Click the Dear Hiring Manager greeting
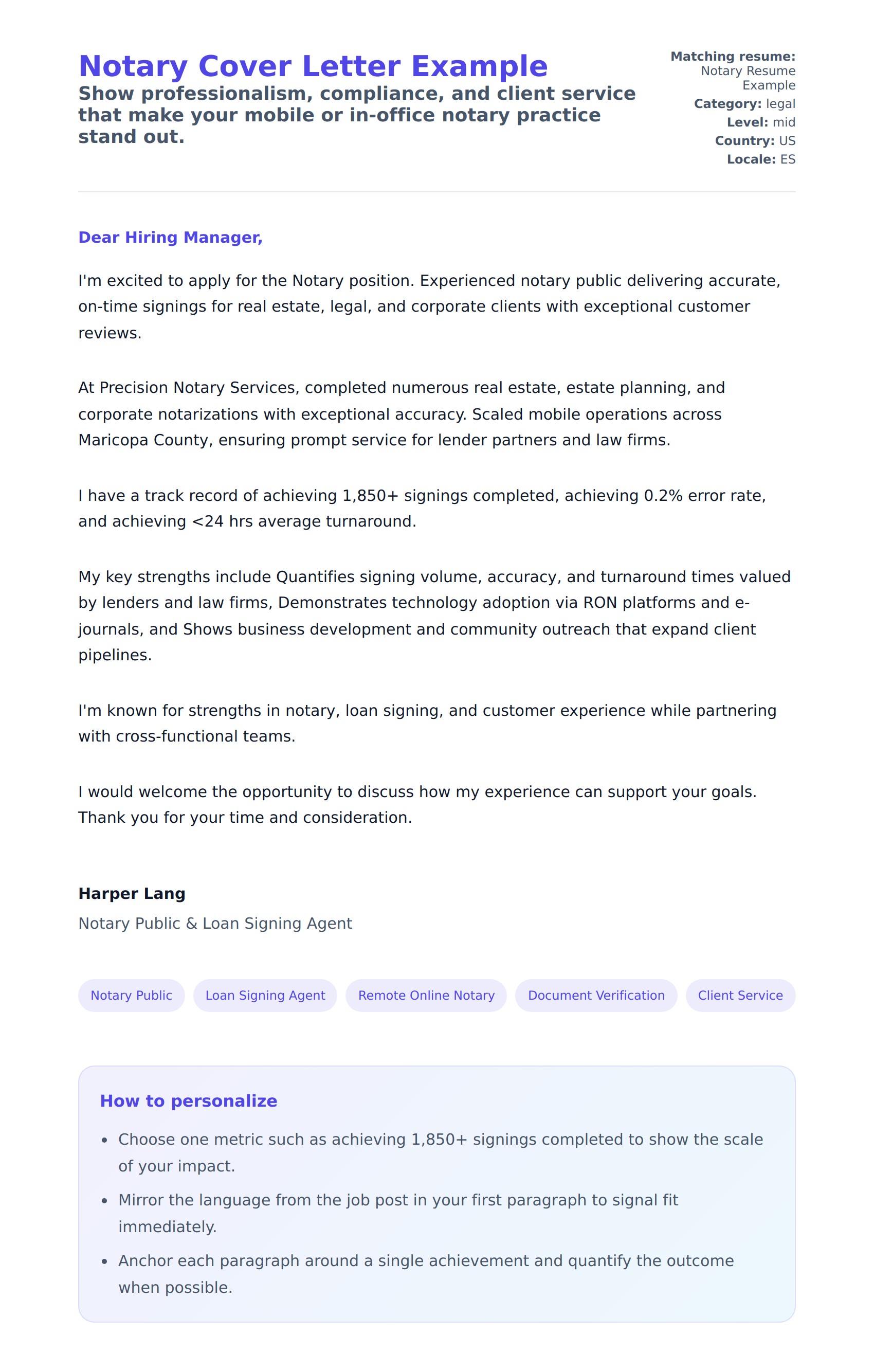 (170, 237)
